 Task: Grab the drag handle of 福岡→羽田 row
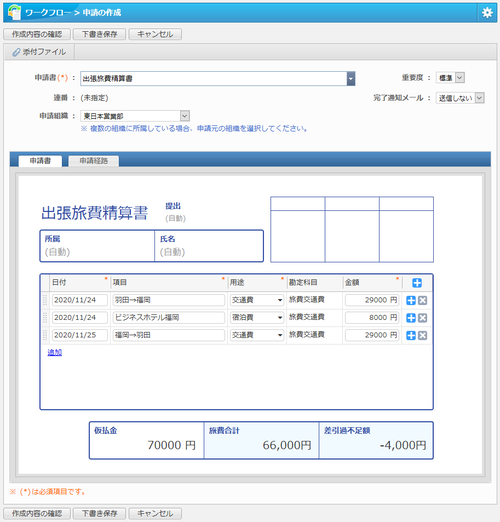pyautogui.click(x=45, y=335)
